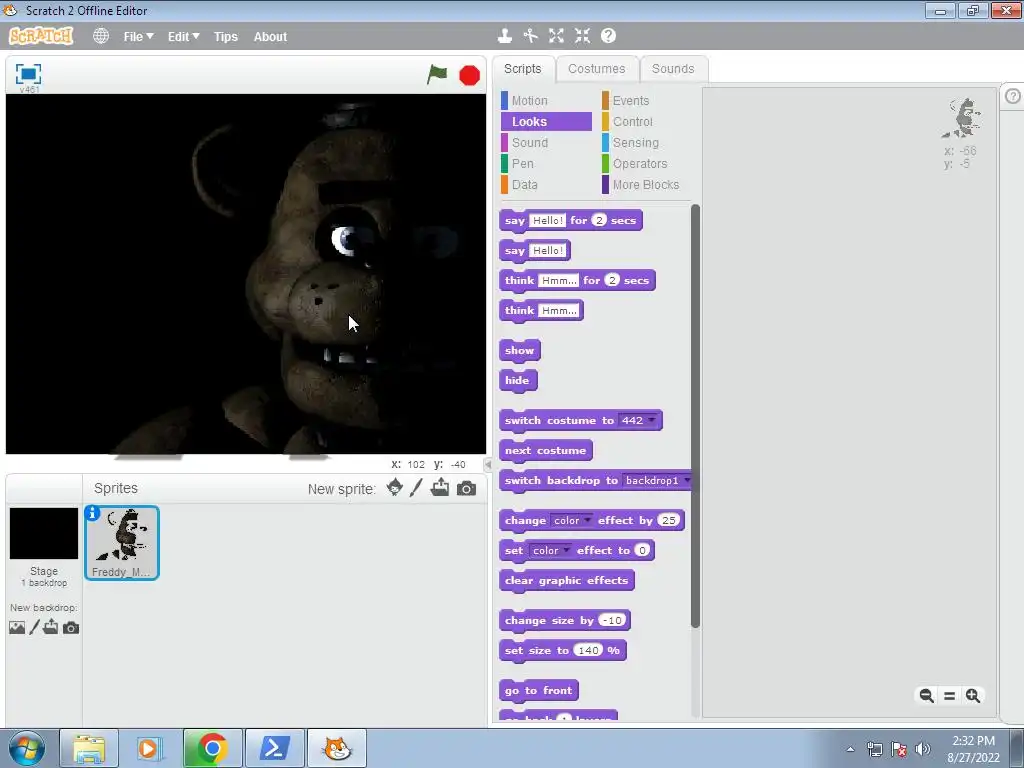Paint a new sprite

tap(416, 488)
